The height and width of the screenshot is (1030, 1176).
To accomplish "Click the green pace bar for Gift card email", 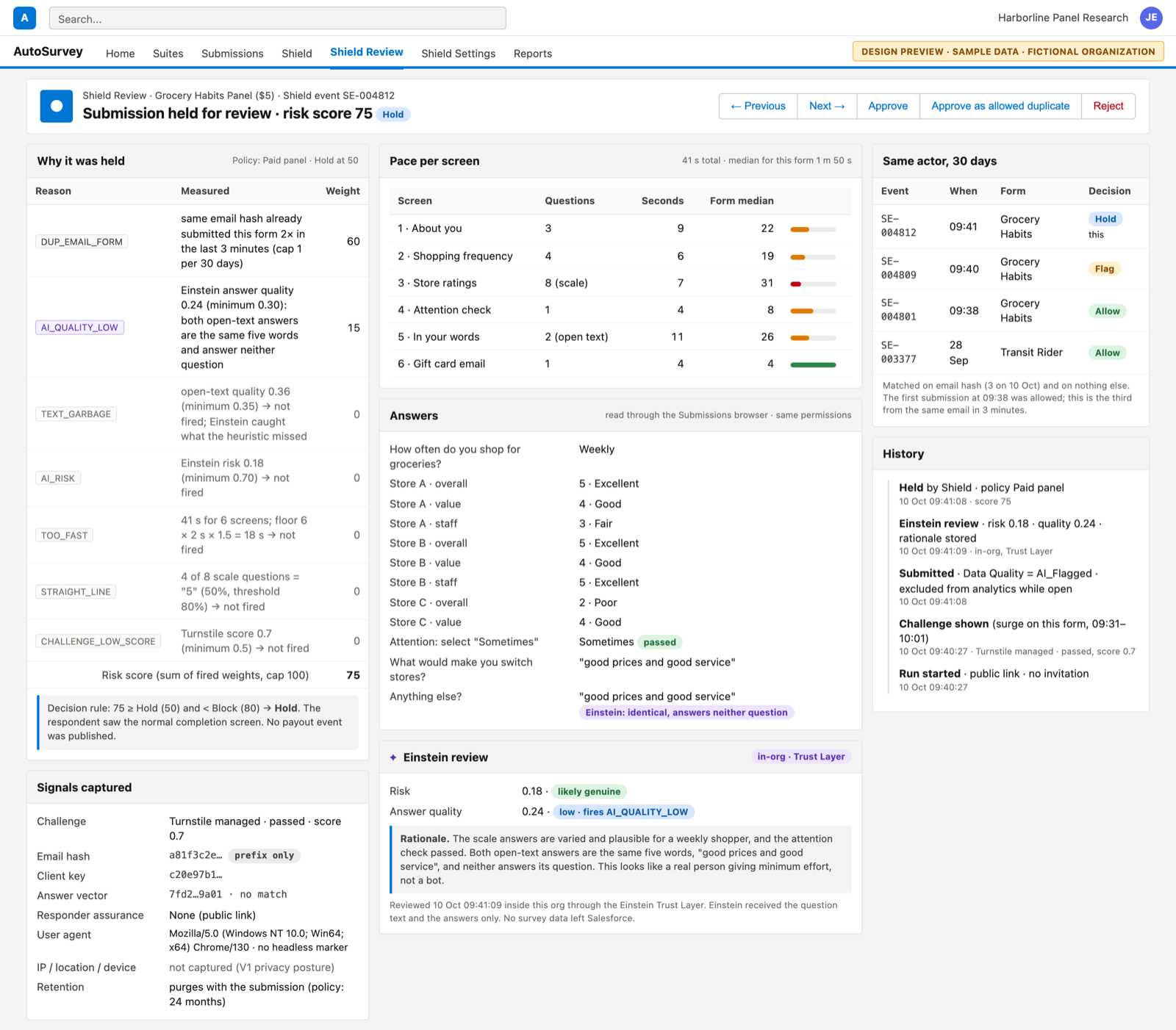I will (x=813, y=364).
